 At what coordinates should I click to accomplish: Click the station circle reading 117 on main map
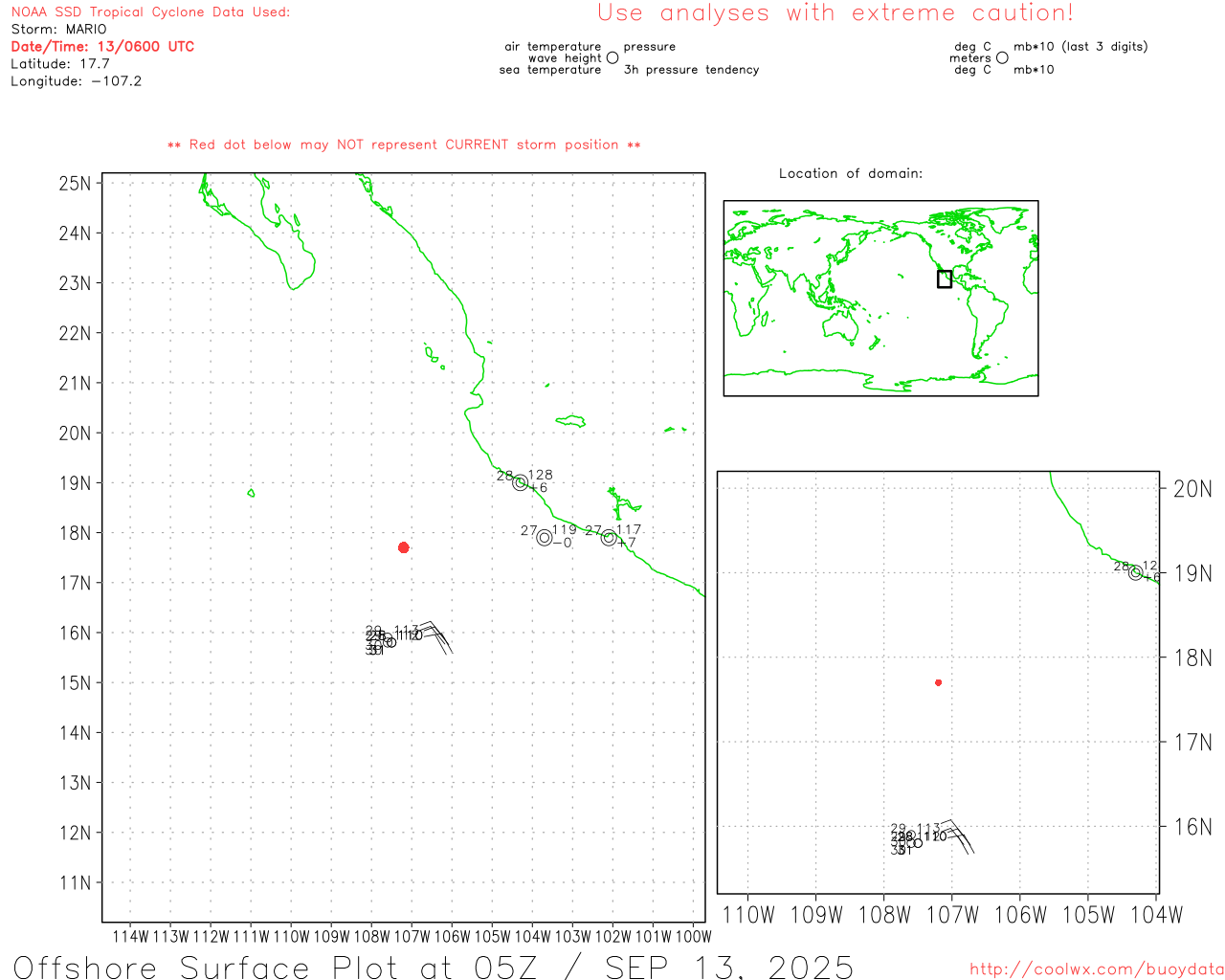pyautogui.click(x=609, y=538)
